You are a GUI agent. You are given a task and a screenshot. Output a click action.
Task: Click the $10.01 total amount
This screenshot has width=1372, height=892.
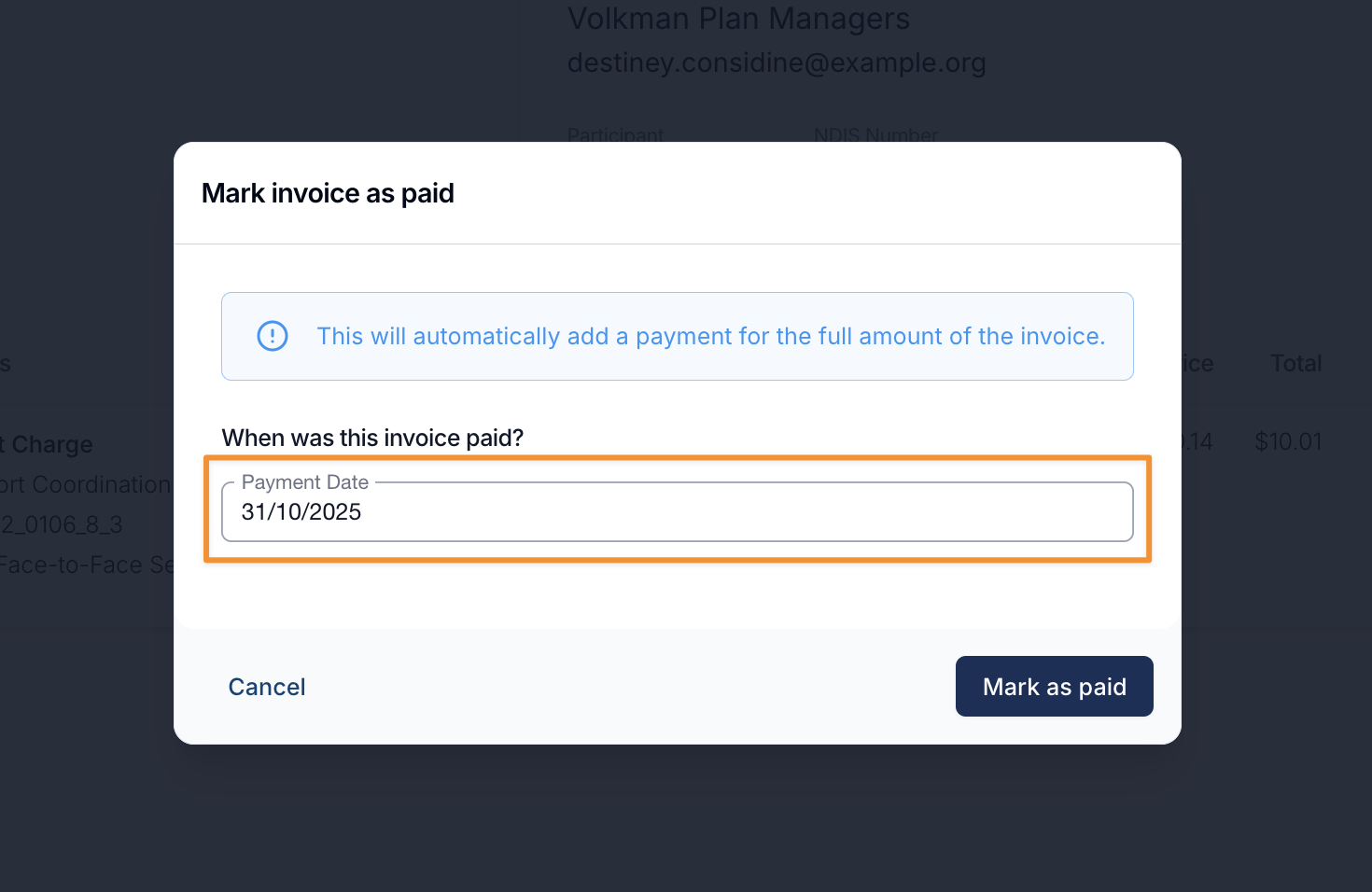pyautogui.click(x=1288, y=441)
